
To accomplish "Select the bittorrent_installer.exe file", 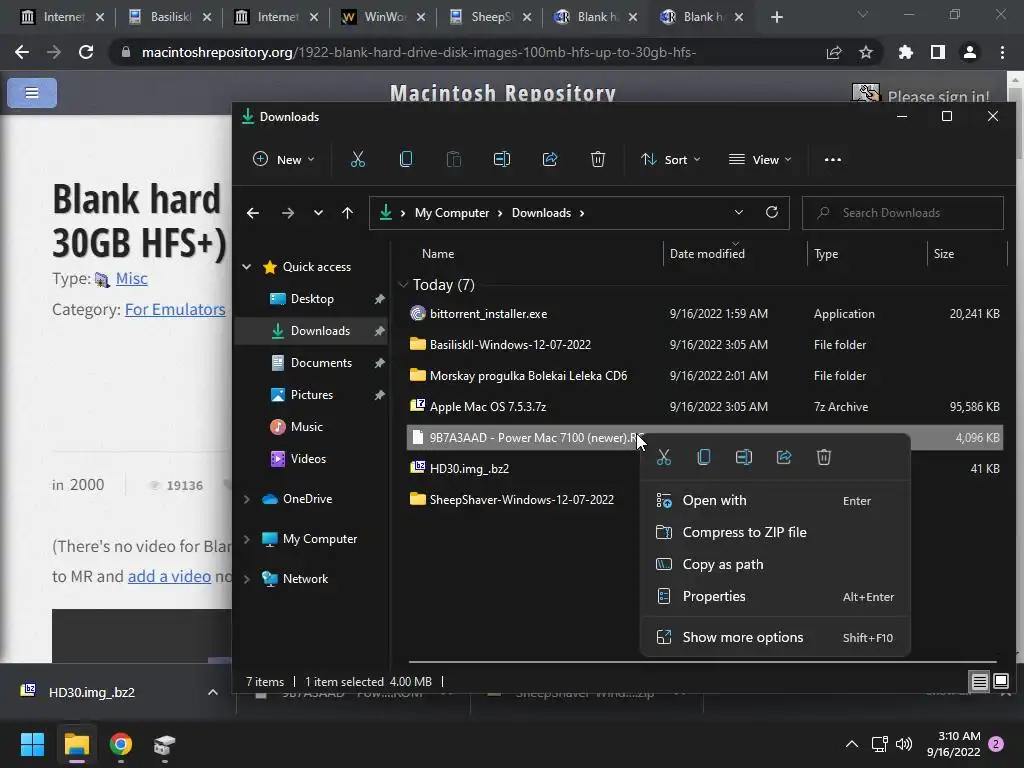I will [705, 314].
